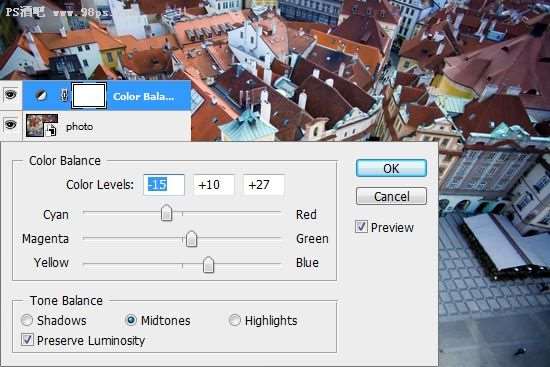
Task: Click the Color Levels field showing +27
Action: pos(263,185)
